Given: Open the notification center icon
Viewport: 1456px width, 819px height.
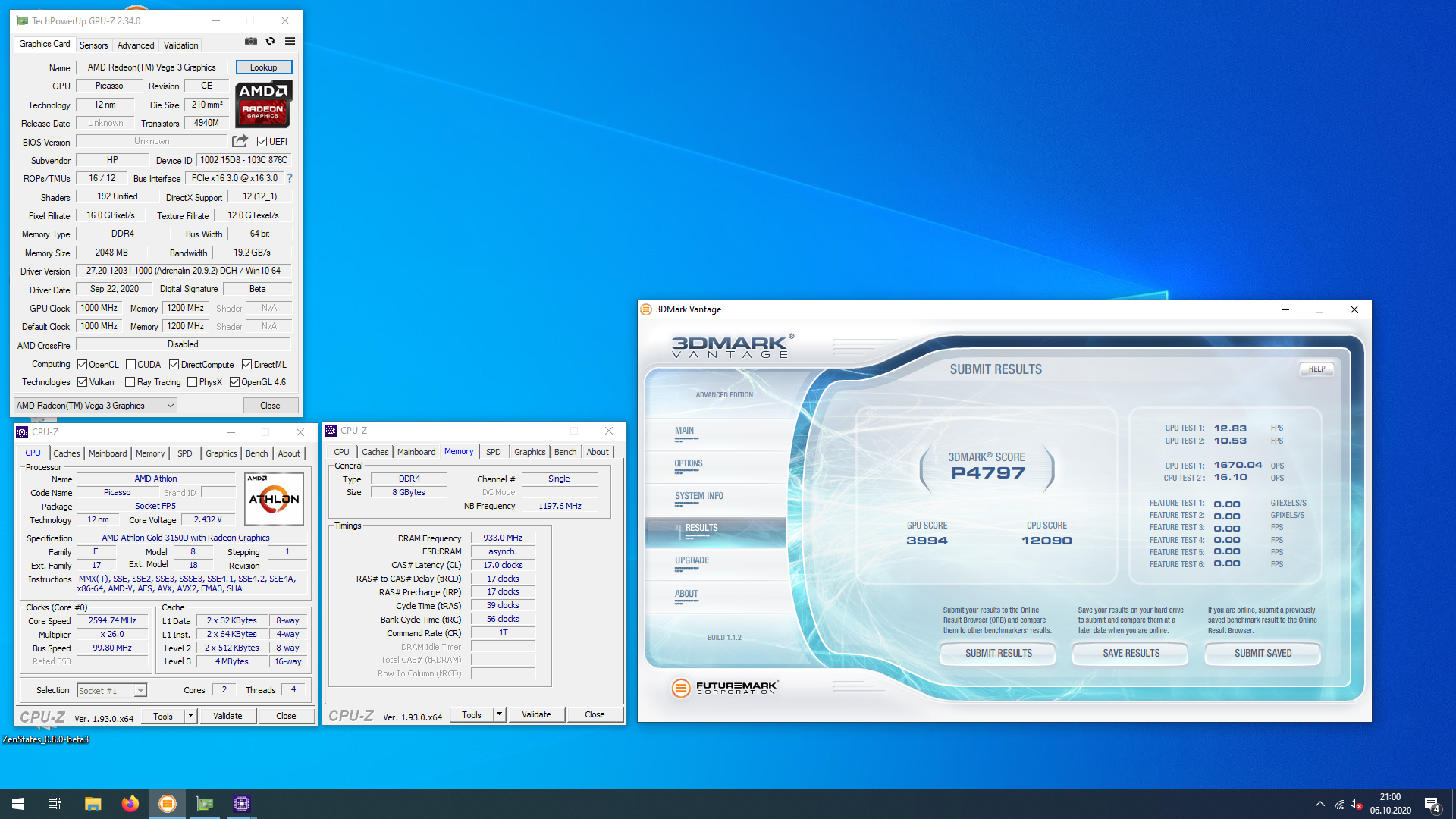Looking at the screenshot, I should (x=1432, y=805).
